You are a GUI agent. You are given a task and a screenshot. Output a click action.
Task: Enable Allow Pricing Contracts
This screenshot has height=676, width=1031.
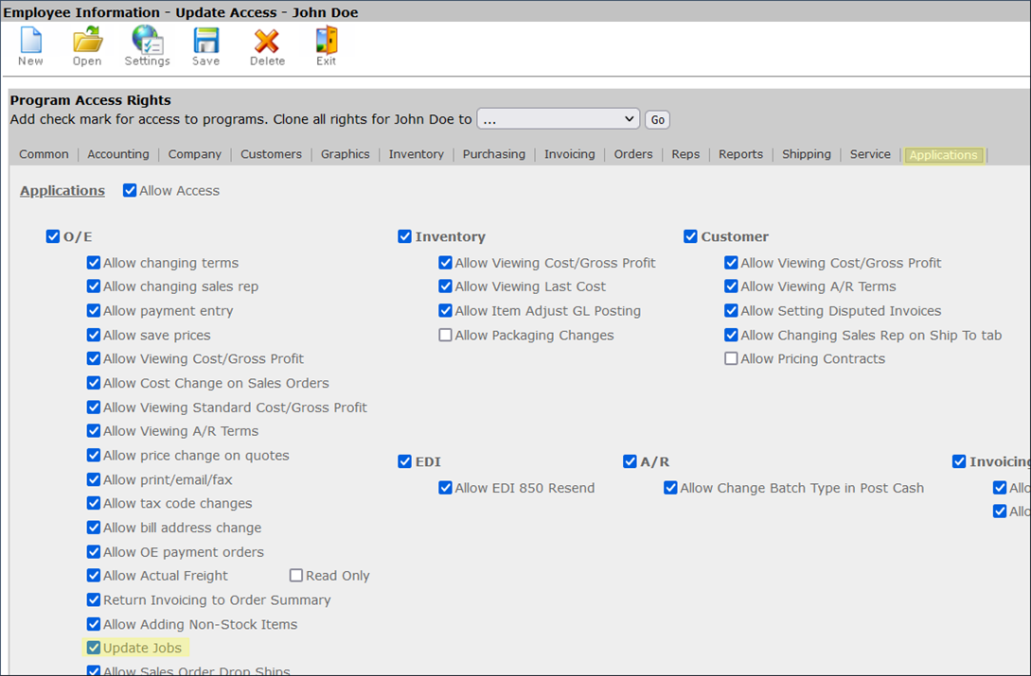(731, 358)
